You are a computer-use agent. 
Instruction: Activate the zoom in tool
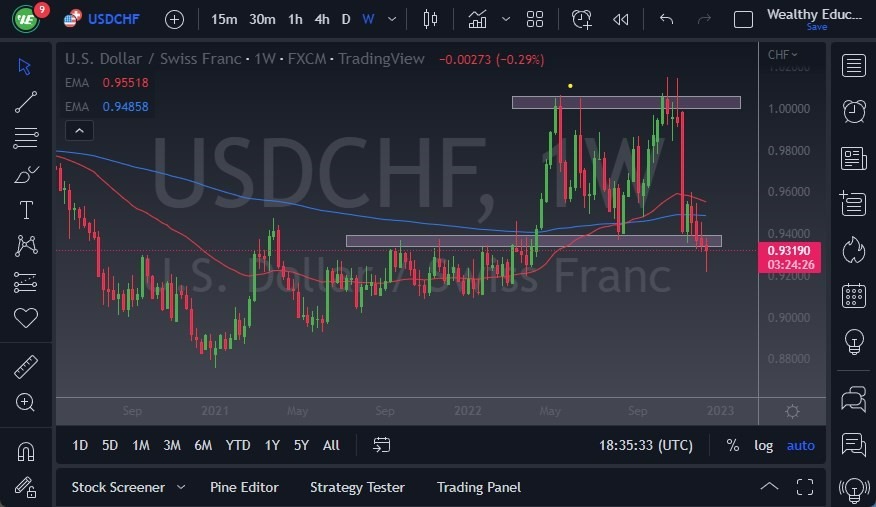point(26,402)
